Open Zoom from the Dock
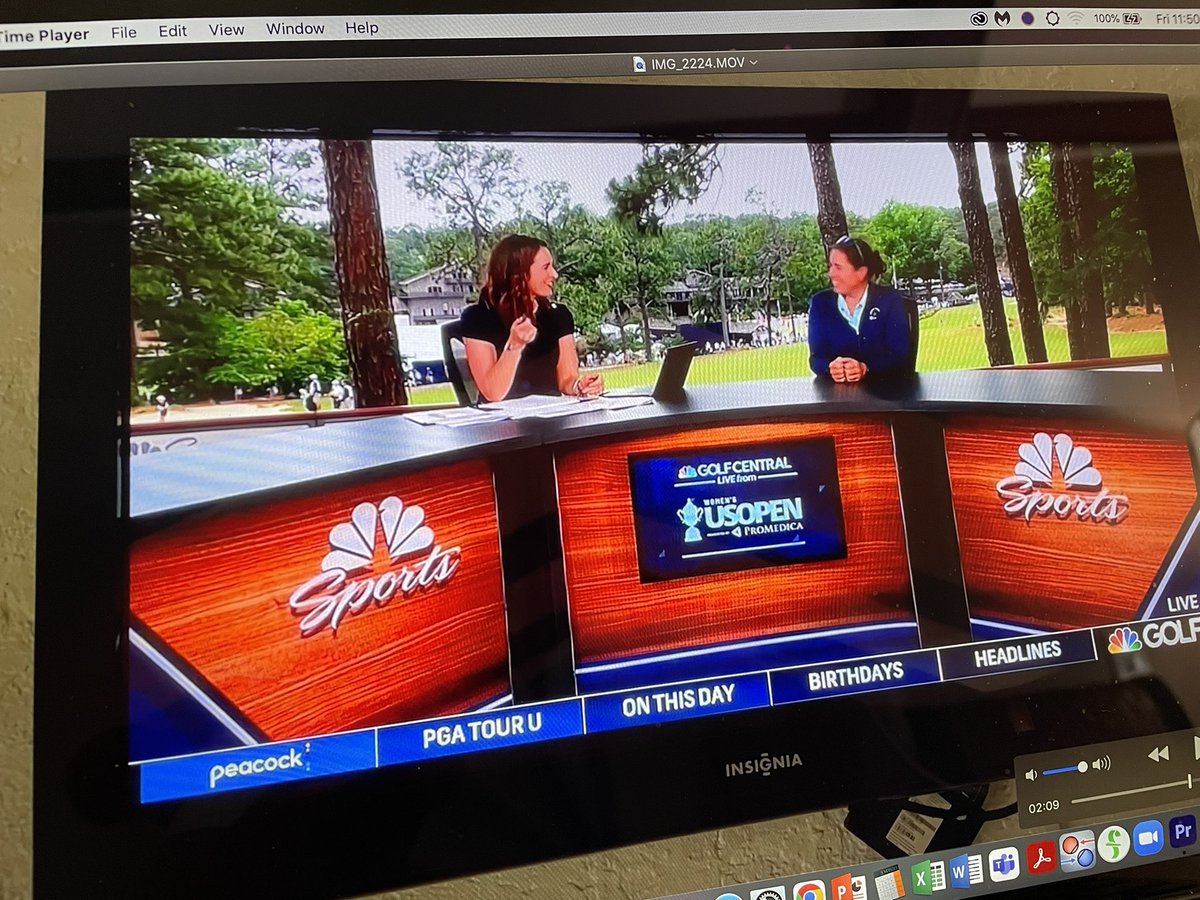 (x=1148, y=837)
